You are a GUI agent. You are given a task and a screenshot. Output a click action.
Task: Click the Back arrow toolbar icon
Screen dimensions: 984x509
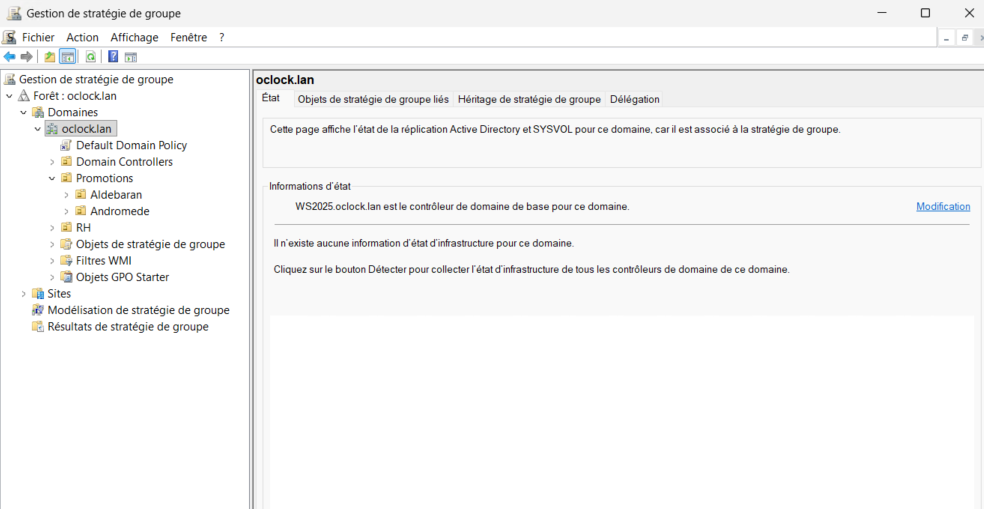(10, 57)
